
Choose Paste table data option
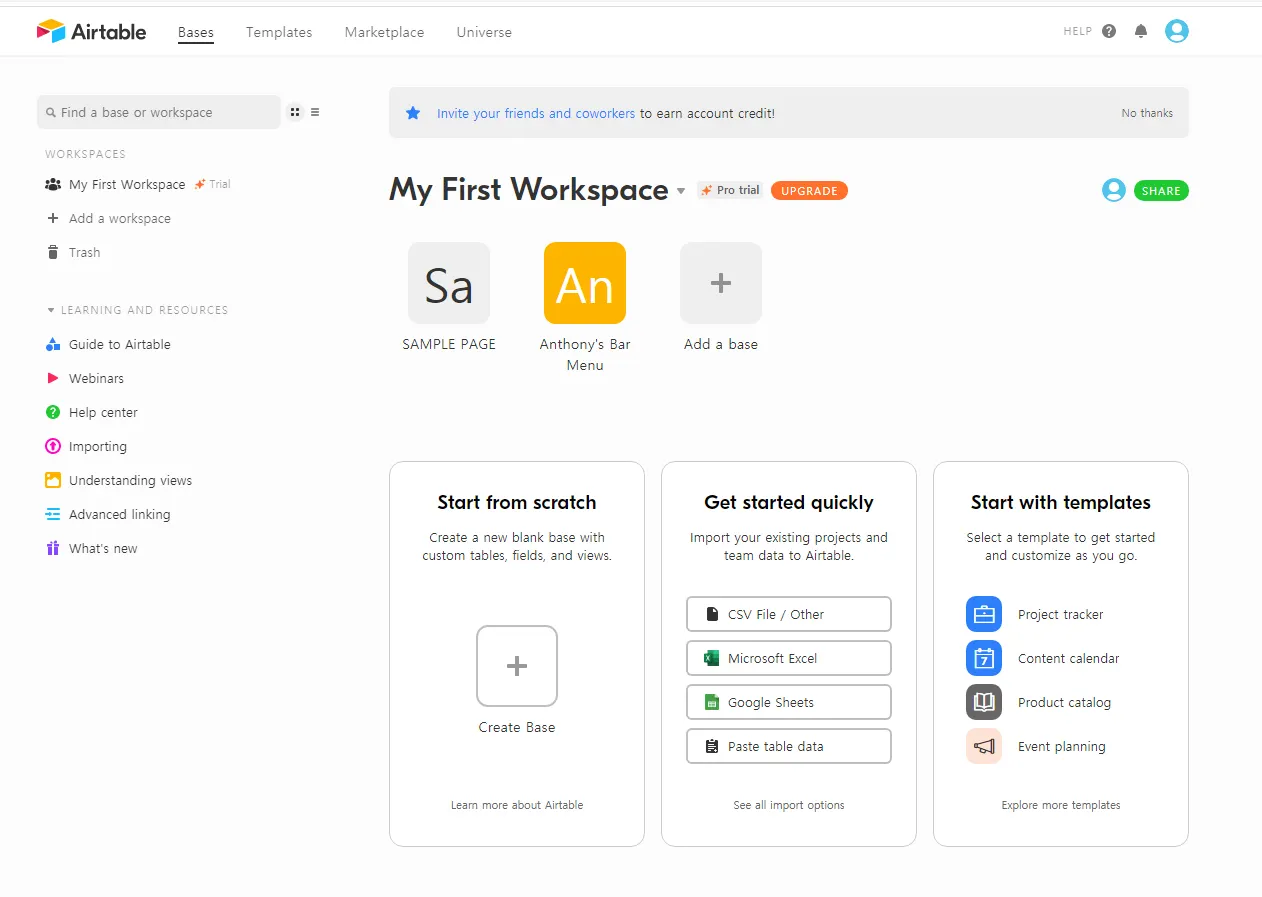789,746
